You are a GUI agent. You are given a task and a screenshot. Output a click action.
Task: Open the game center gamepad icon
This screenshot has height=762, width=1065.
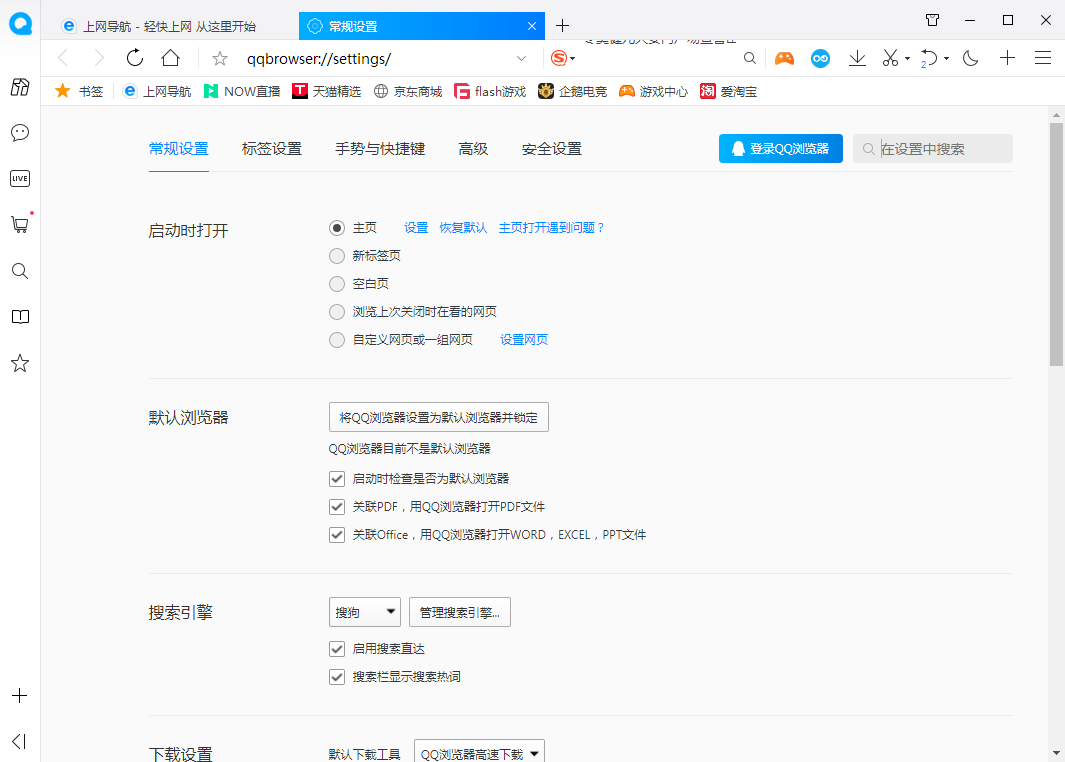tap(784, 58)
